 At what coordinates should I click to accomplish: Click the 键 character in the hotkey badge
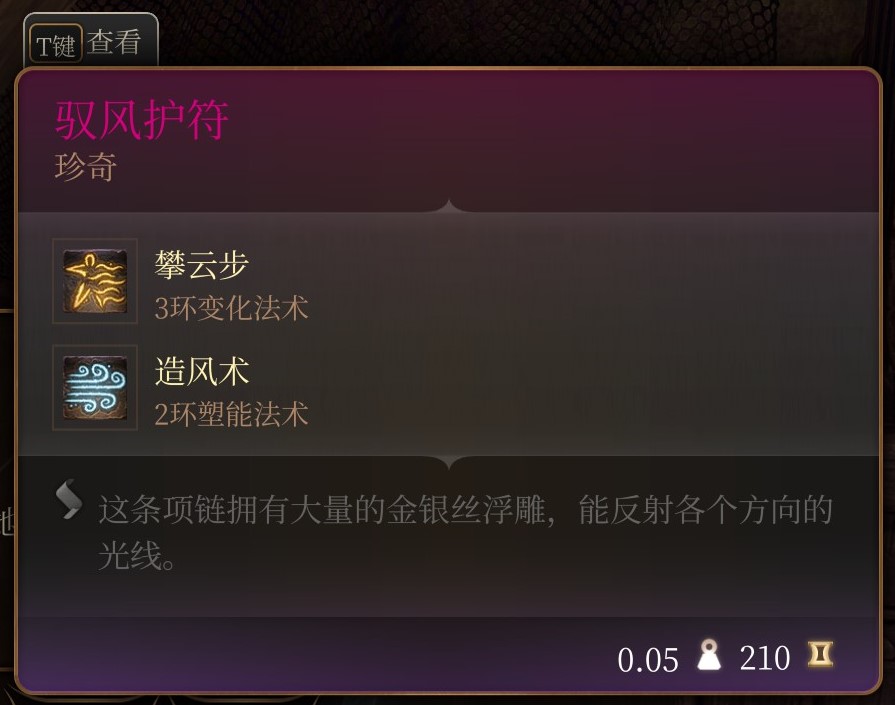(x=64, y=46)
